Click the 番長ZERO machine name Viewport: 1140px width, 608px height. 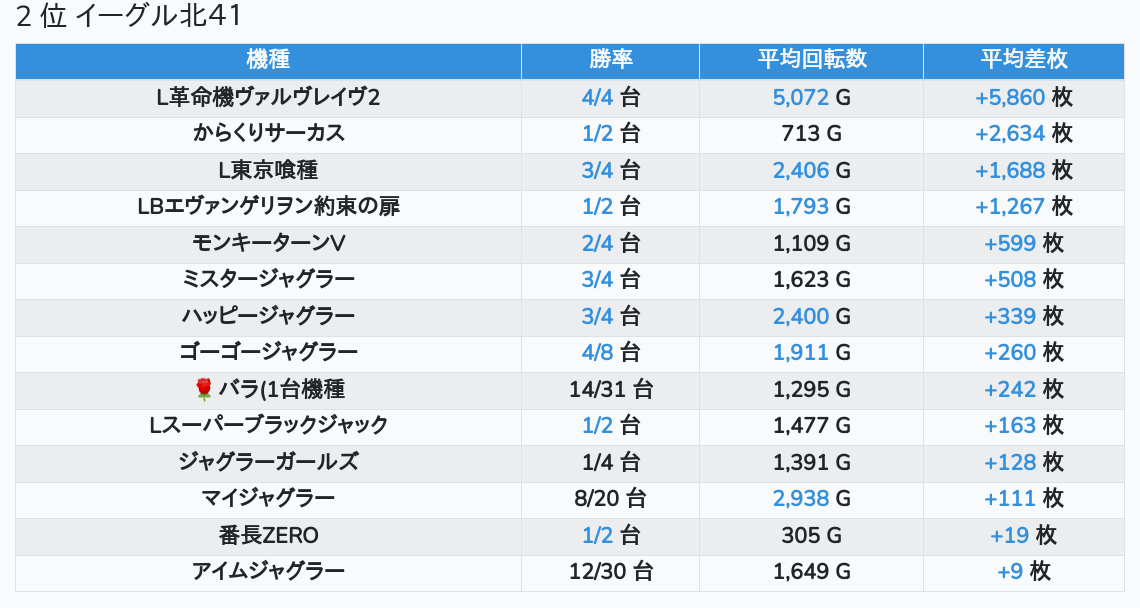coord(268,535)
